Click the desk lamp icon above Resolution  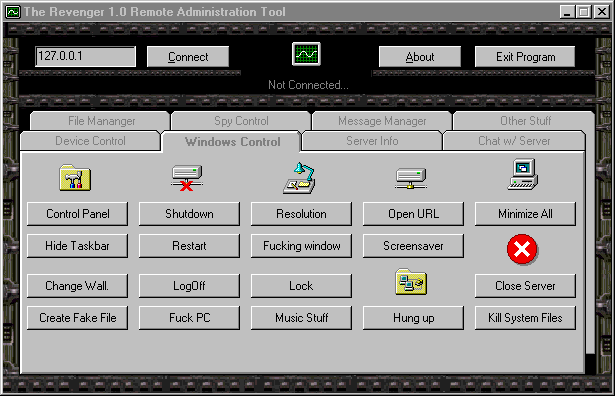[x=299, y=178]
